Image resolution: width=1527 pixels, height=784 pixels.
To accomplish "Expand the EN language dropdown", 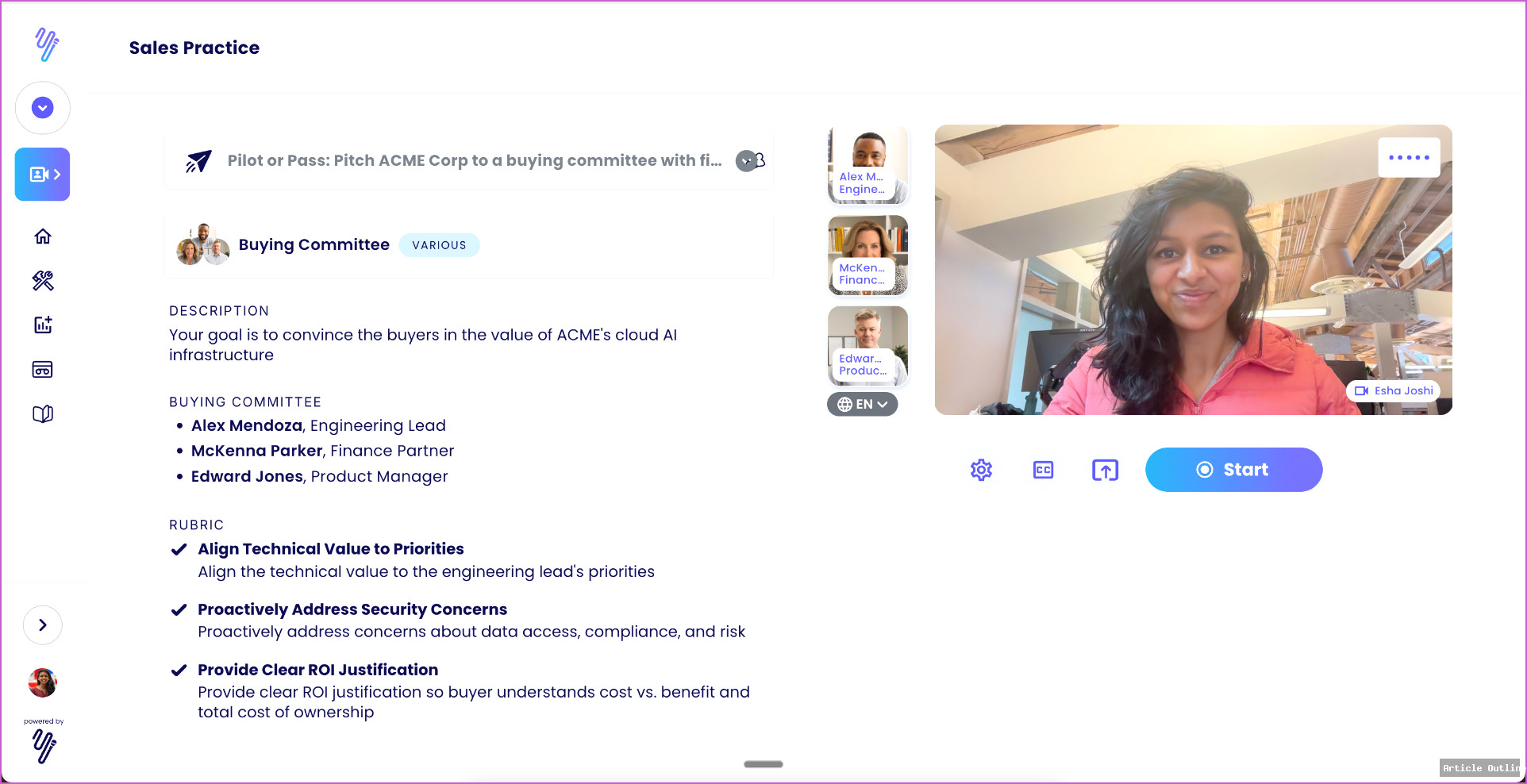I will click(863, 404).
